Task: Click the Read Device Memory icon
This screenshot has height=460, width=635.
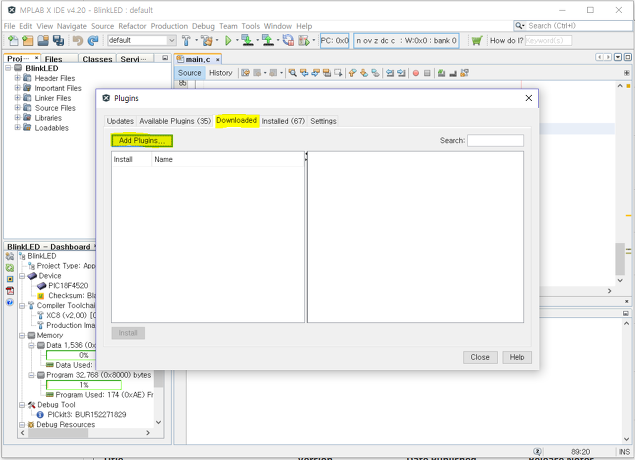Action: coord(268,40)
